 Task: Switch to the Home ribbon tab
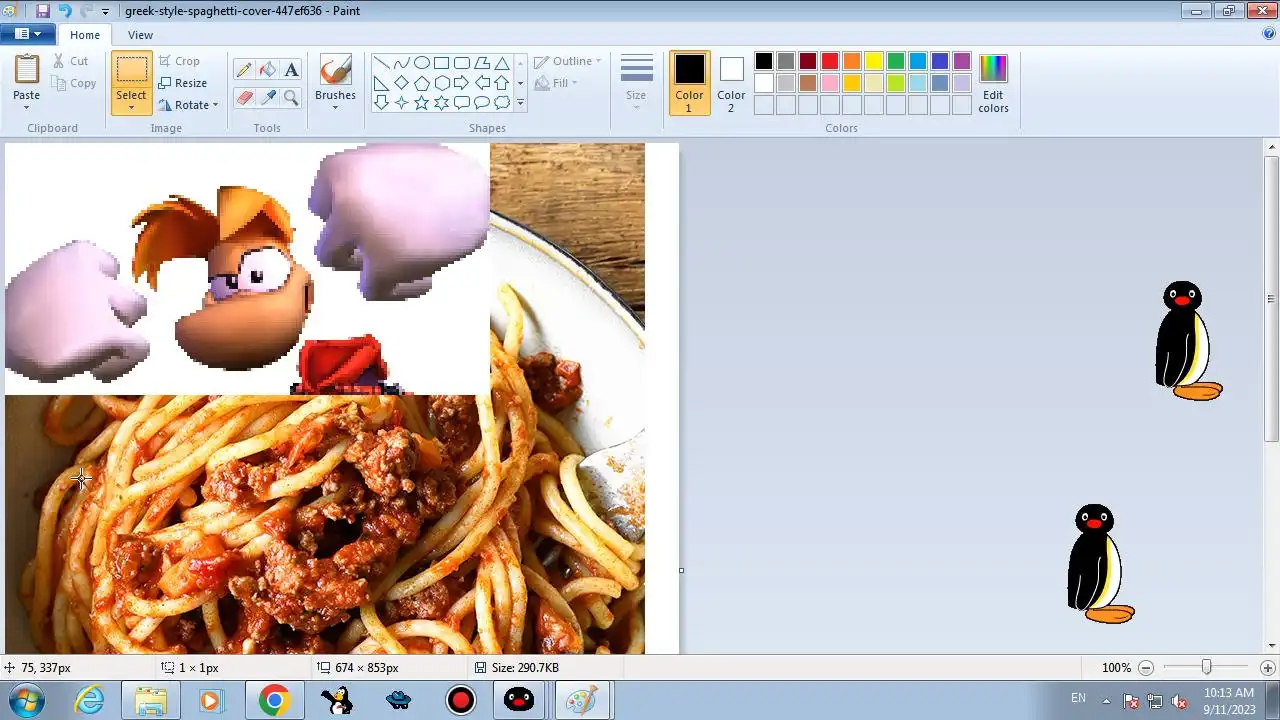click(x=84, y=35)
